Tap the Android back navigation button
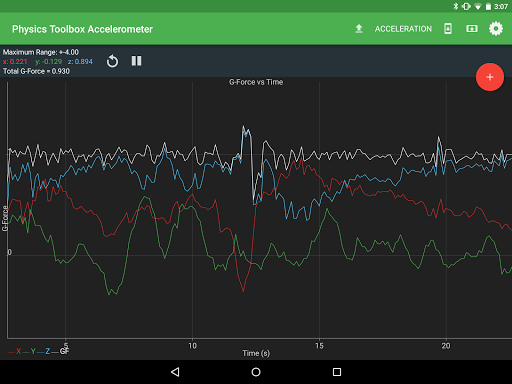 [175, 372]
